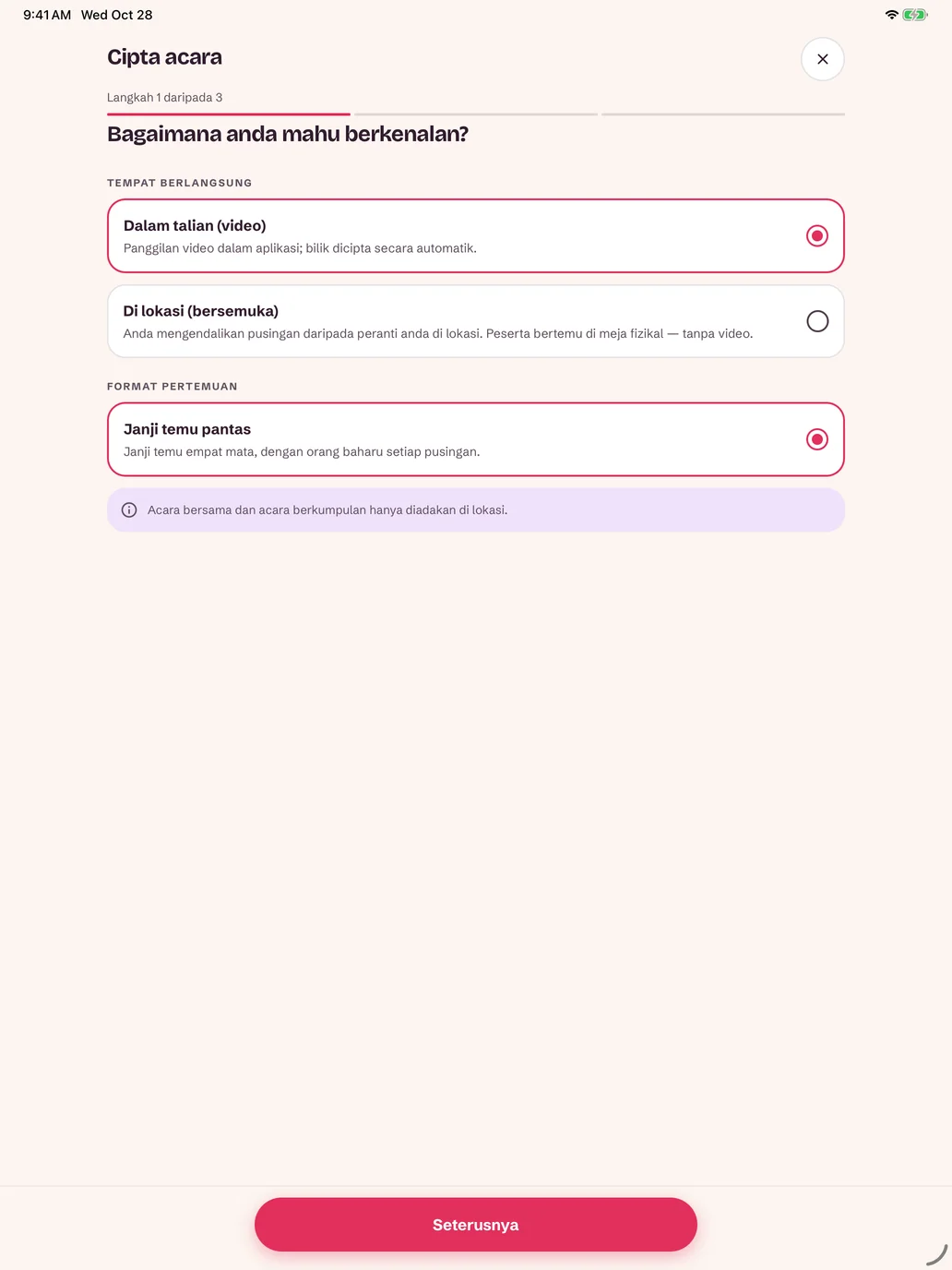Click the FORMAT PERTEMUAN section label

coord(172,387)
